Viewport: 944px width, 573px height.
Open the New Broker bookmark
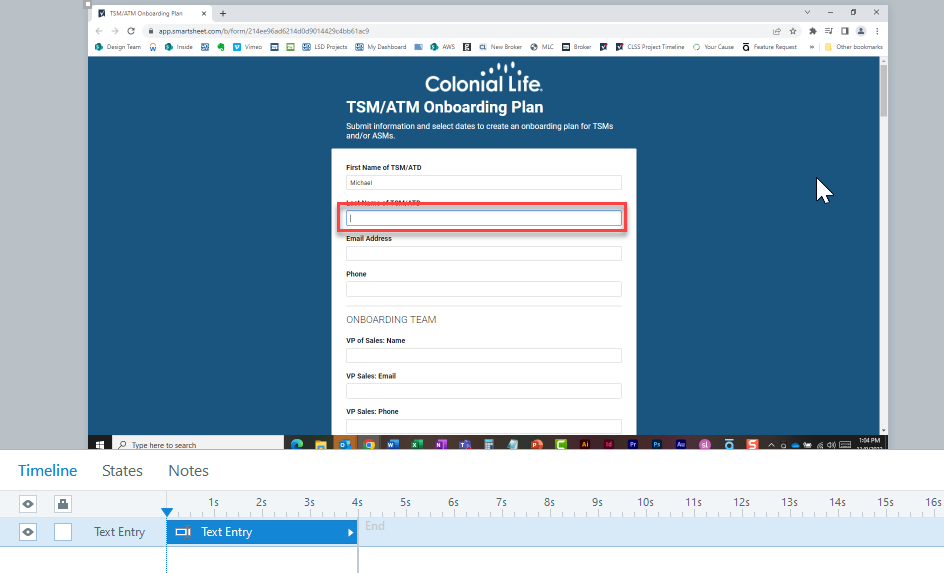tap(500, 47)
